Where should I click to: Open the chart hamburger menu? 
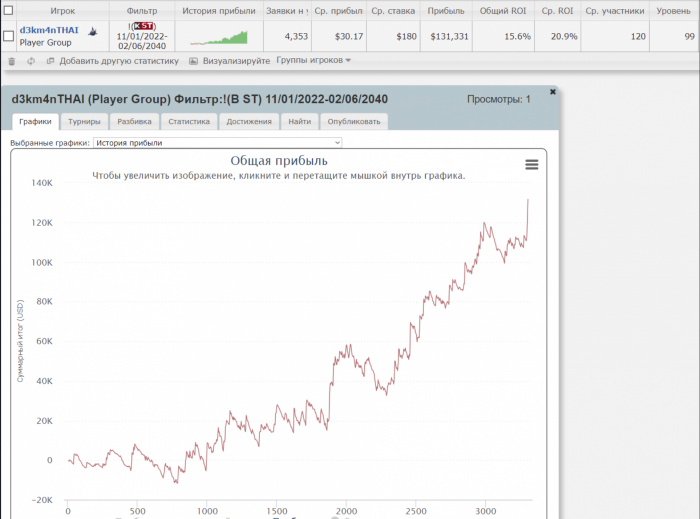[532, 165]
